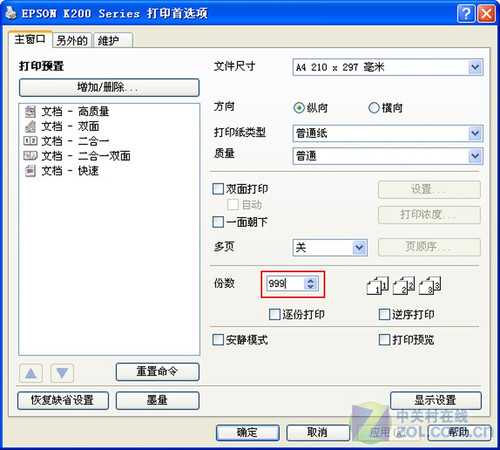The image size is (500, 450).
Task: Click the 显示设置 button
Action: [x=436, y=400]
